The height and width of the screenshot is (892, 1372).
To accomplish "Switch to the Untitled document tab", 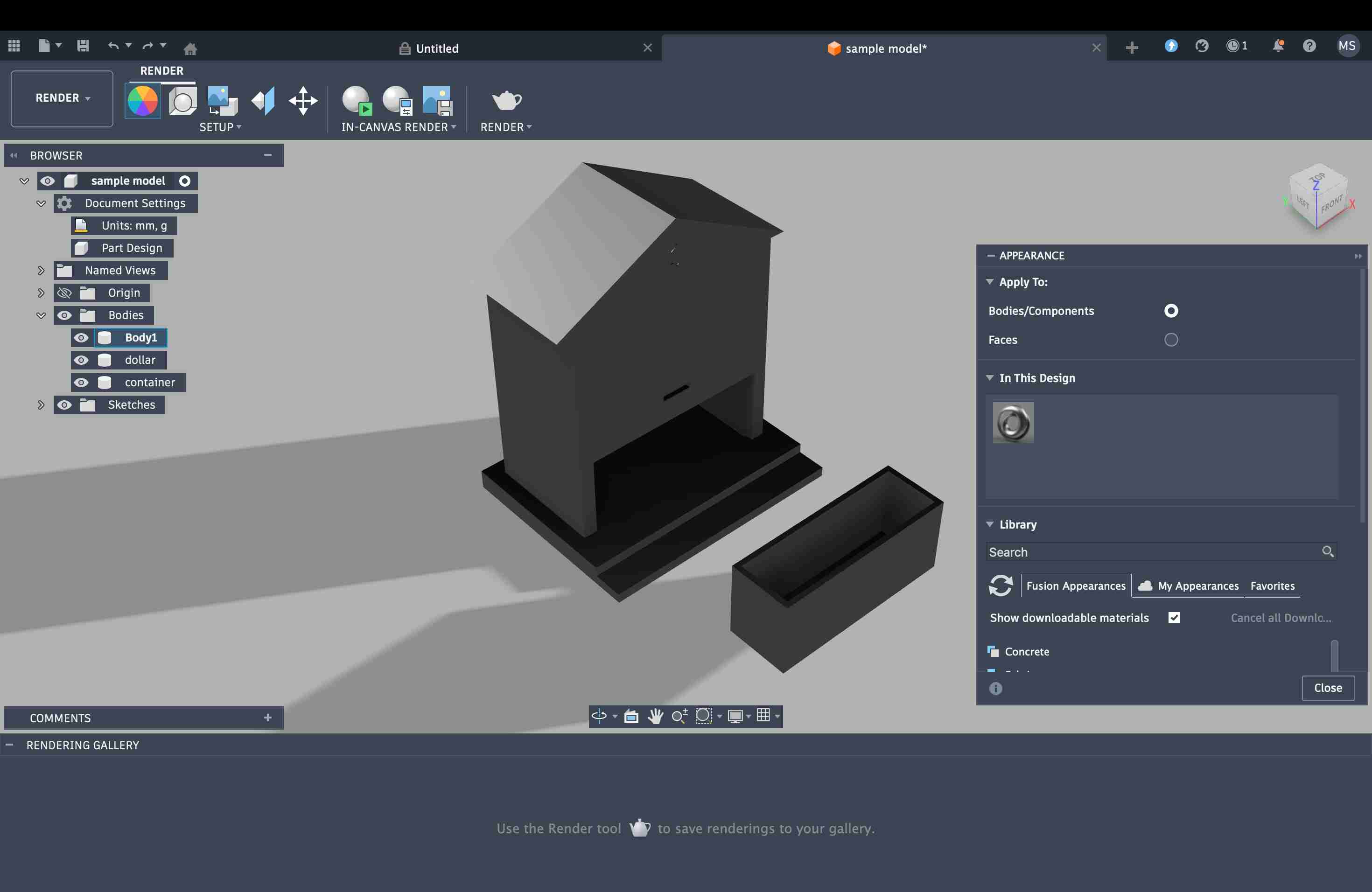I will pos(436,49).
